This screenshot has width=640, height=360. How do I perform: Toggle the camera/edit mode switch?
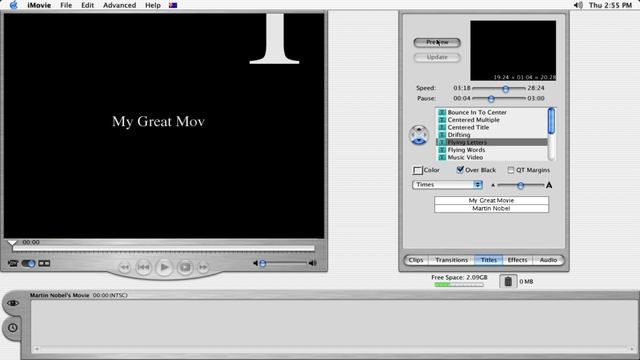tap(28, 264)
